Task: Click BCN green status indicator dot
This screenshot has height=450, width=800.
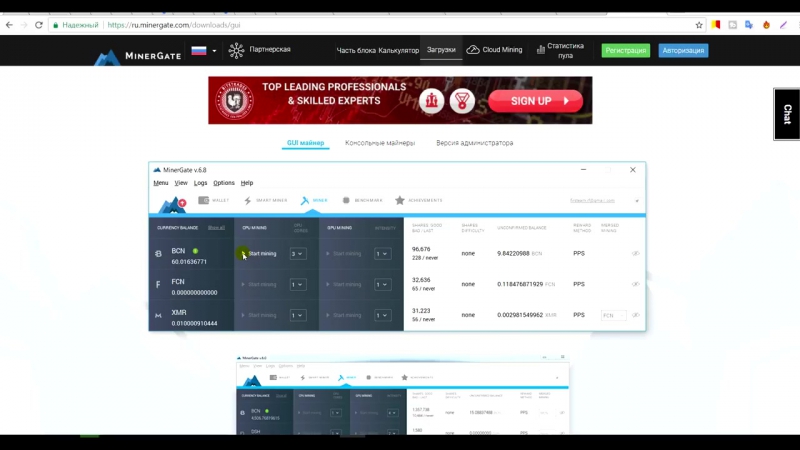Action: 195,251
